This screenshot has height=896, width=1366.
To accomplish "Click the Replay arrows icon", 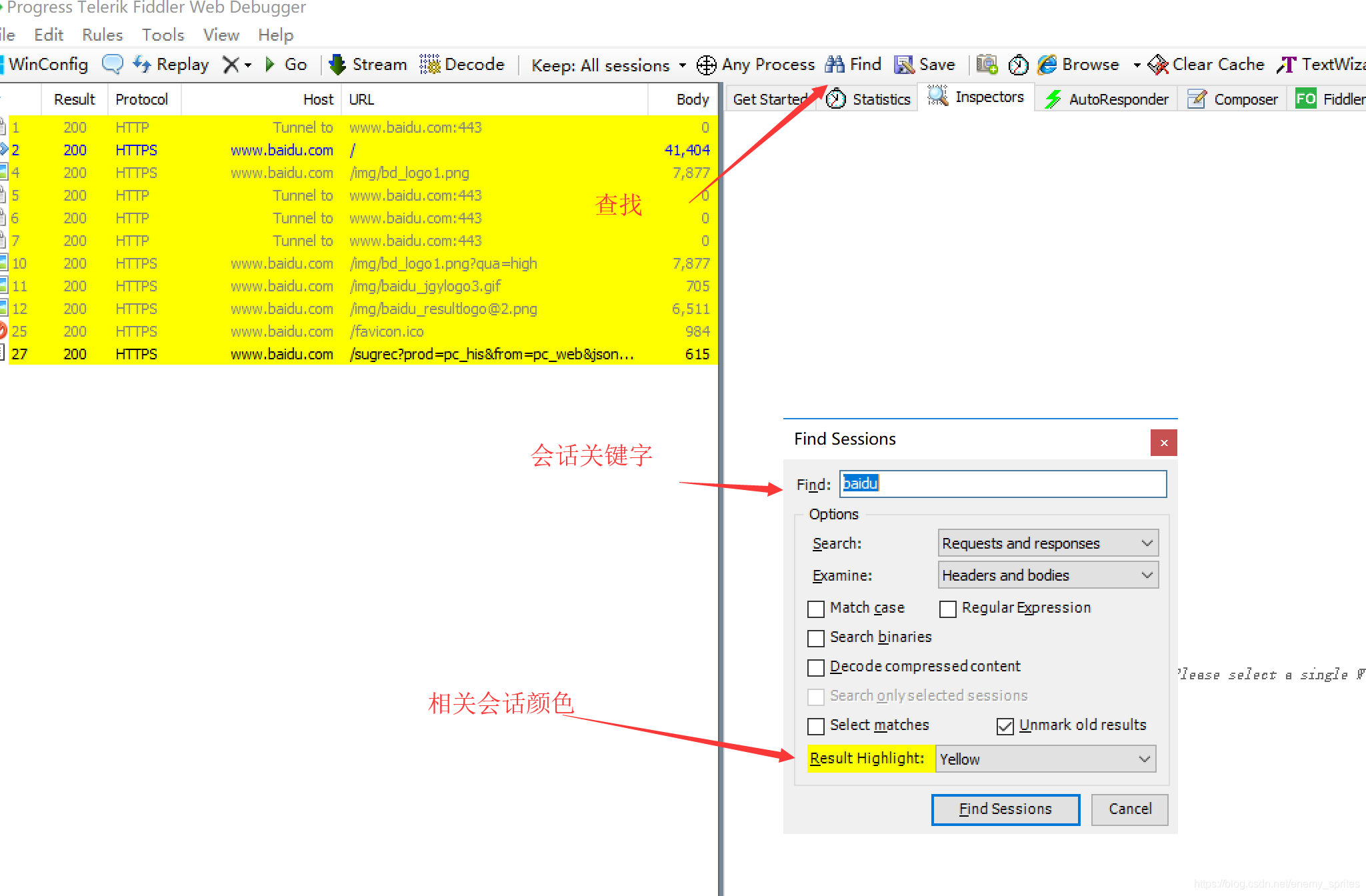I will coord(141,65).
